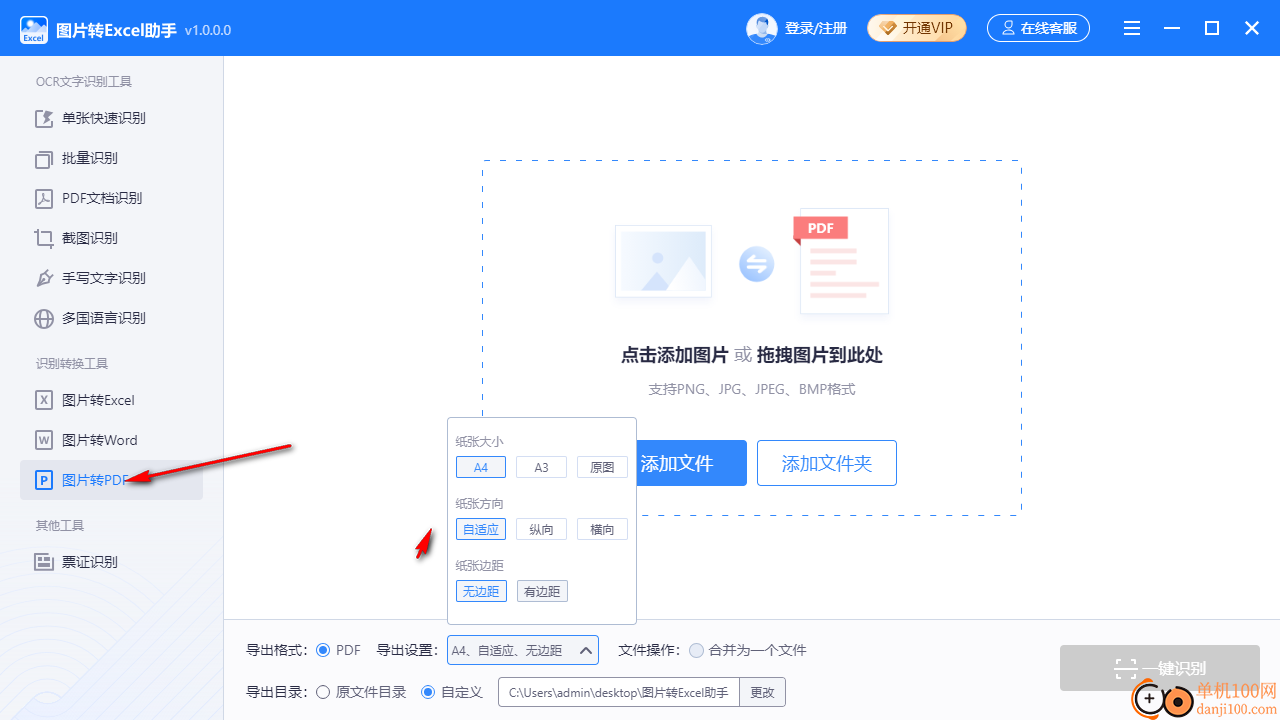Select paper size A3
Screen dimensions: 1280x720
tap(541, 467)
